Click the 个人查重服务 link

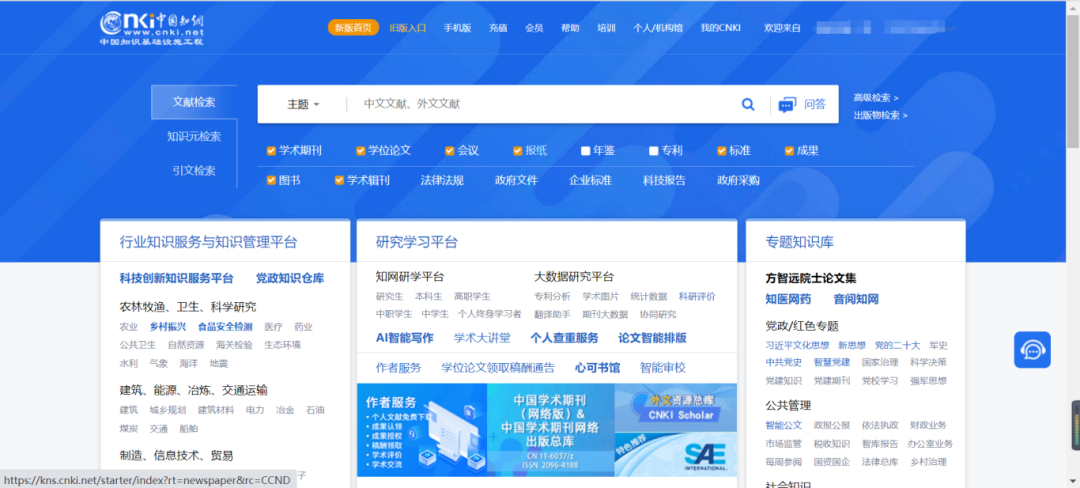pyautogui.click(x=564, y=337)
